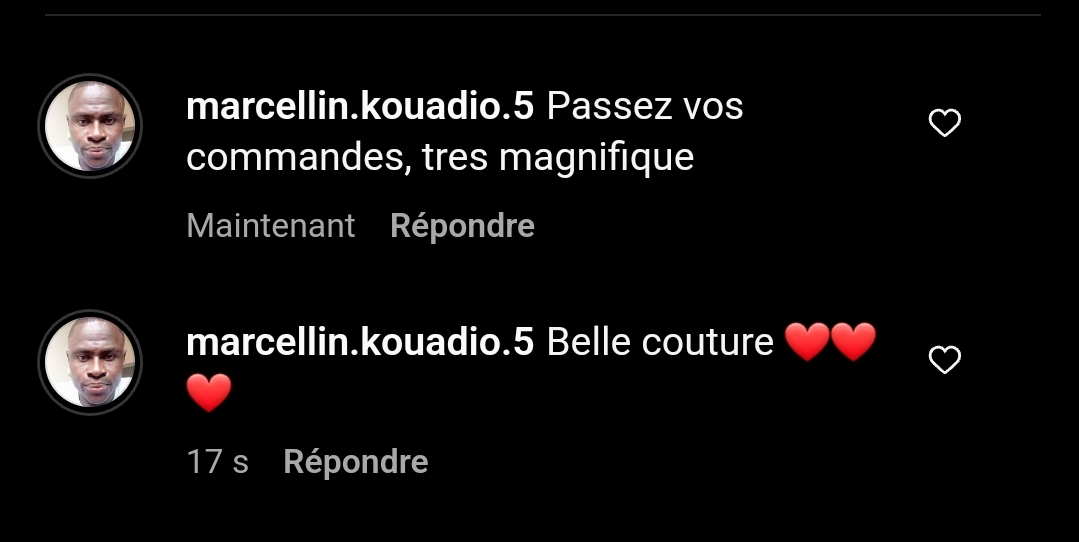This screenshot has width=1079, height=542.
Task: Click the single red heart emoji below username
Action: pyautogui.click(x=209, y=393)
